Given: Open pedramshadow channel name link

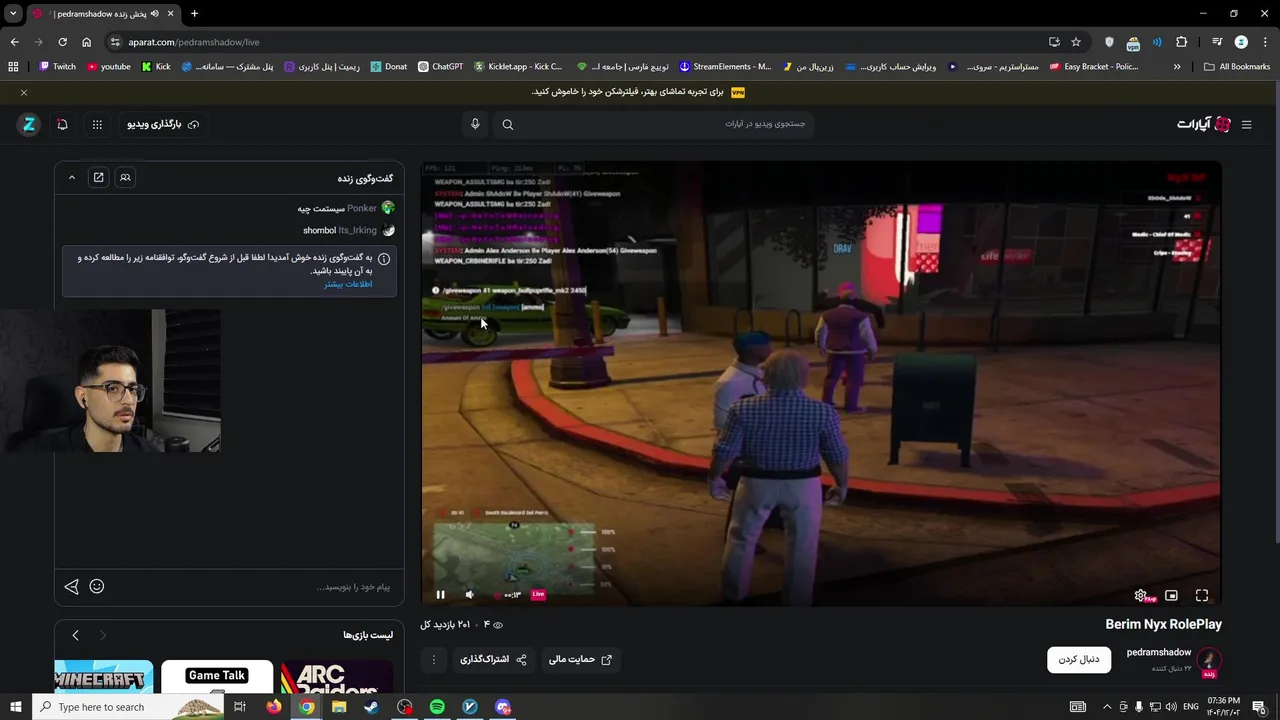Looking at the screenshot, I should [x=1159, y=652].
